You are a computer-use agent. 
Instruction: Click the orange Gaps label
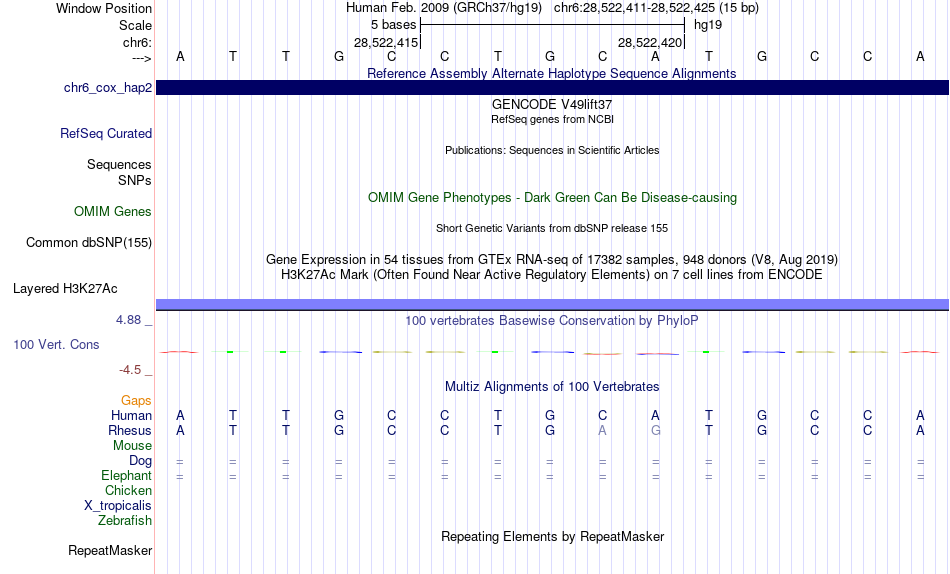[136, 400]
